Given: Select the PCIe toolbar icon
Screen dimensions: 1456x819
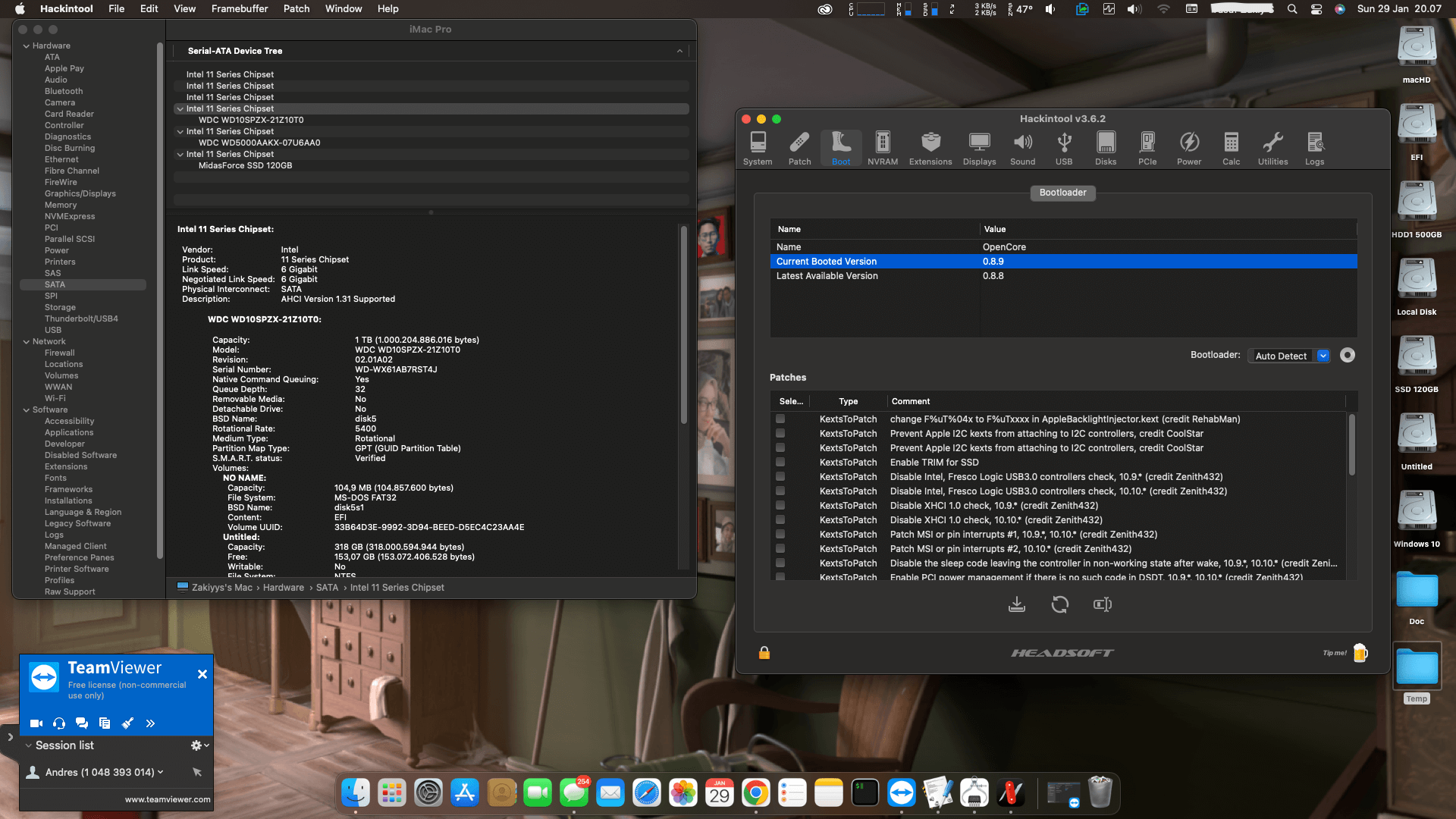Looking at the screenshot, I should pos(1147,149).
